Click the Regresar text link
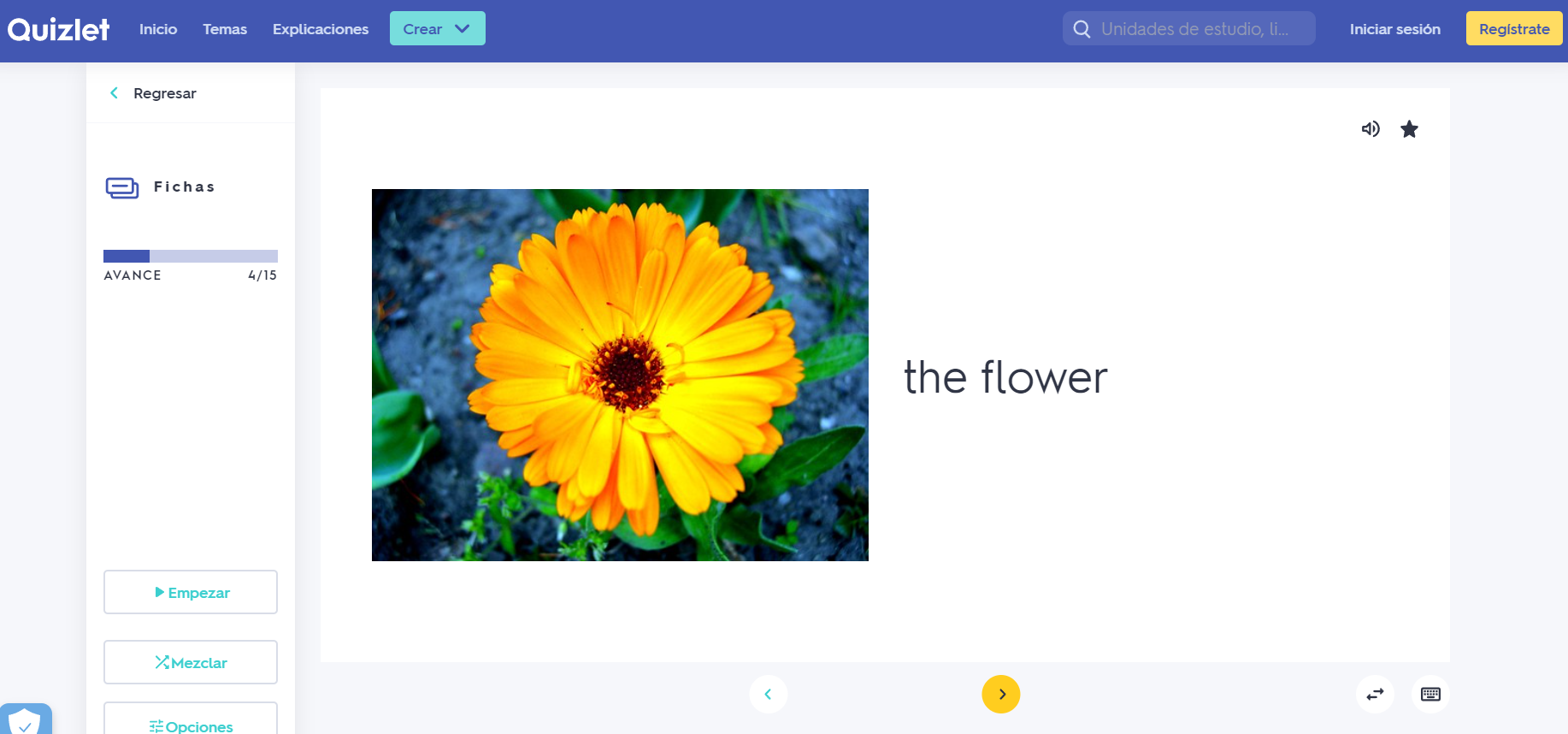This screenshot has height=734, width=1568. 165,93
